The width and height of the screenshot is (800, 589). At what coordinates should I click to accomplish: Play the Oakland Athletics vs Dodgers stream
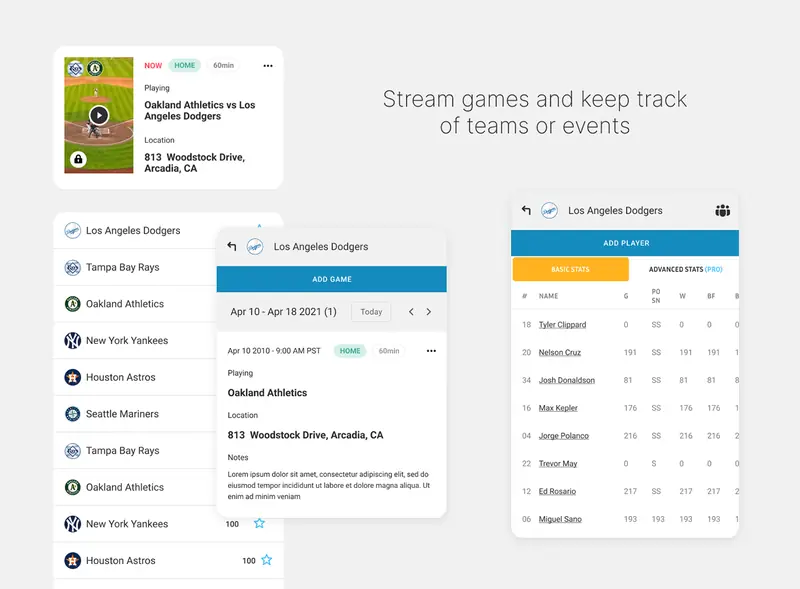tap(99, 115)
